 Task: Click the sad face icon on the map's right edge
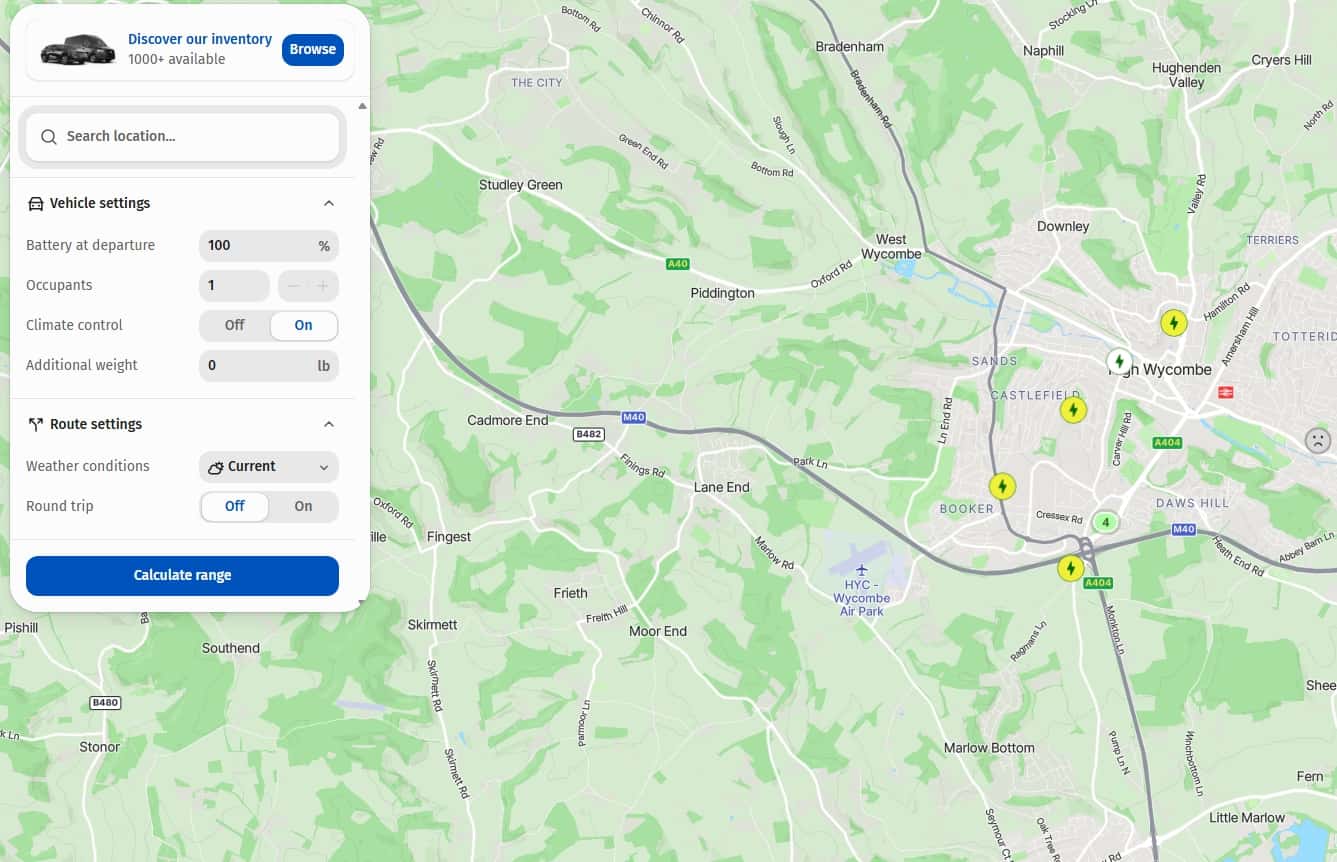pyautogui.click(x=1318, y=439)
